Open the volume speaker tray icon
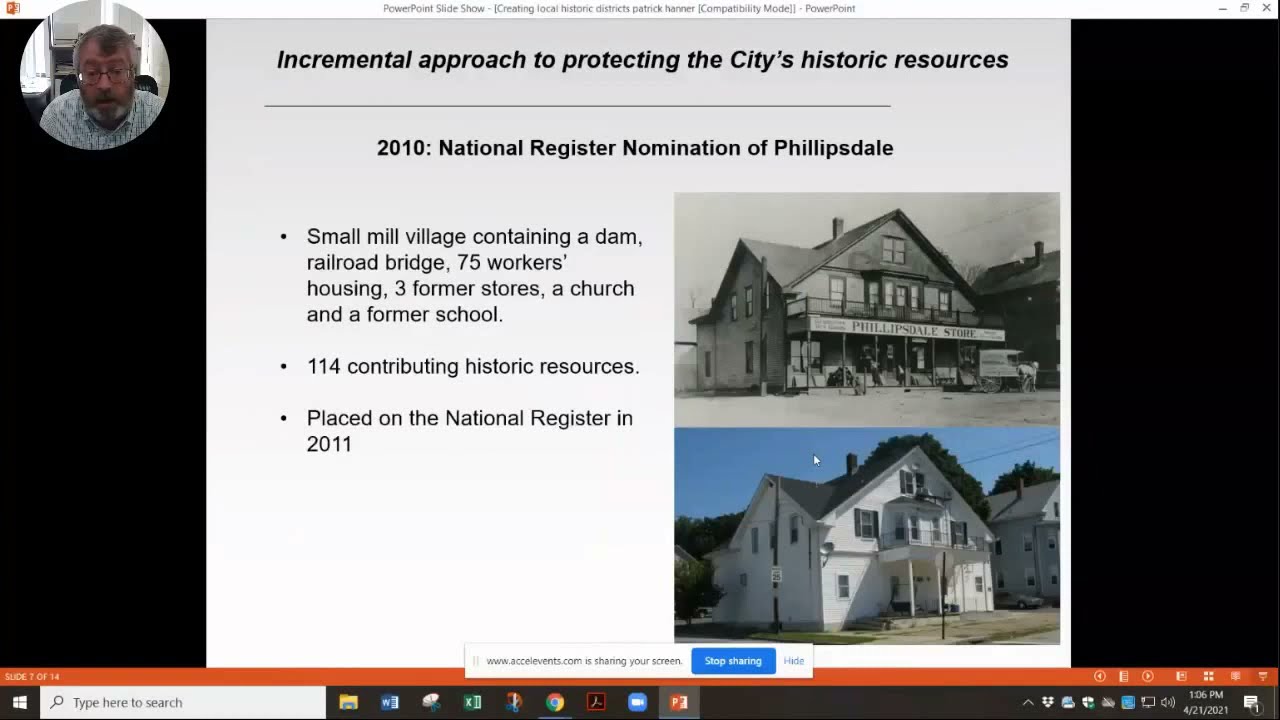This screenshot has height=720, width=1280. pyautogui.click(x=1168, y=702)
